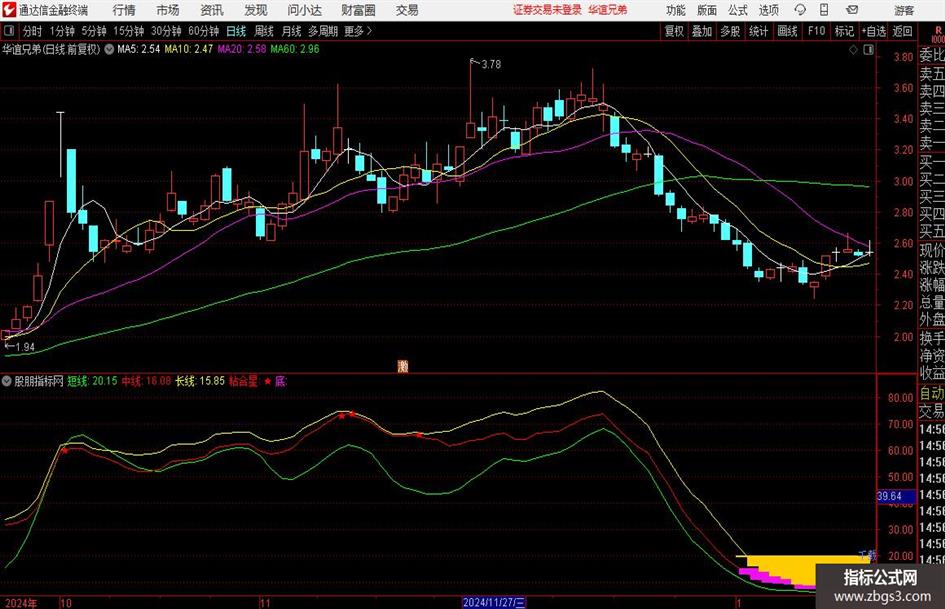This screenshot has height=609, width=945.
Task: Click the customer service headset icon
Action: click(800, 10)
